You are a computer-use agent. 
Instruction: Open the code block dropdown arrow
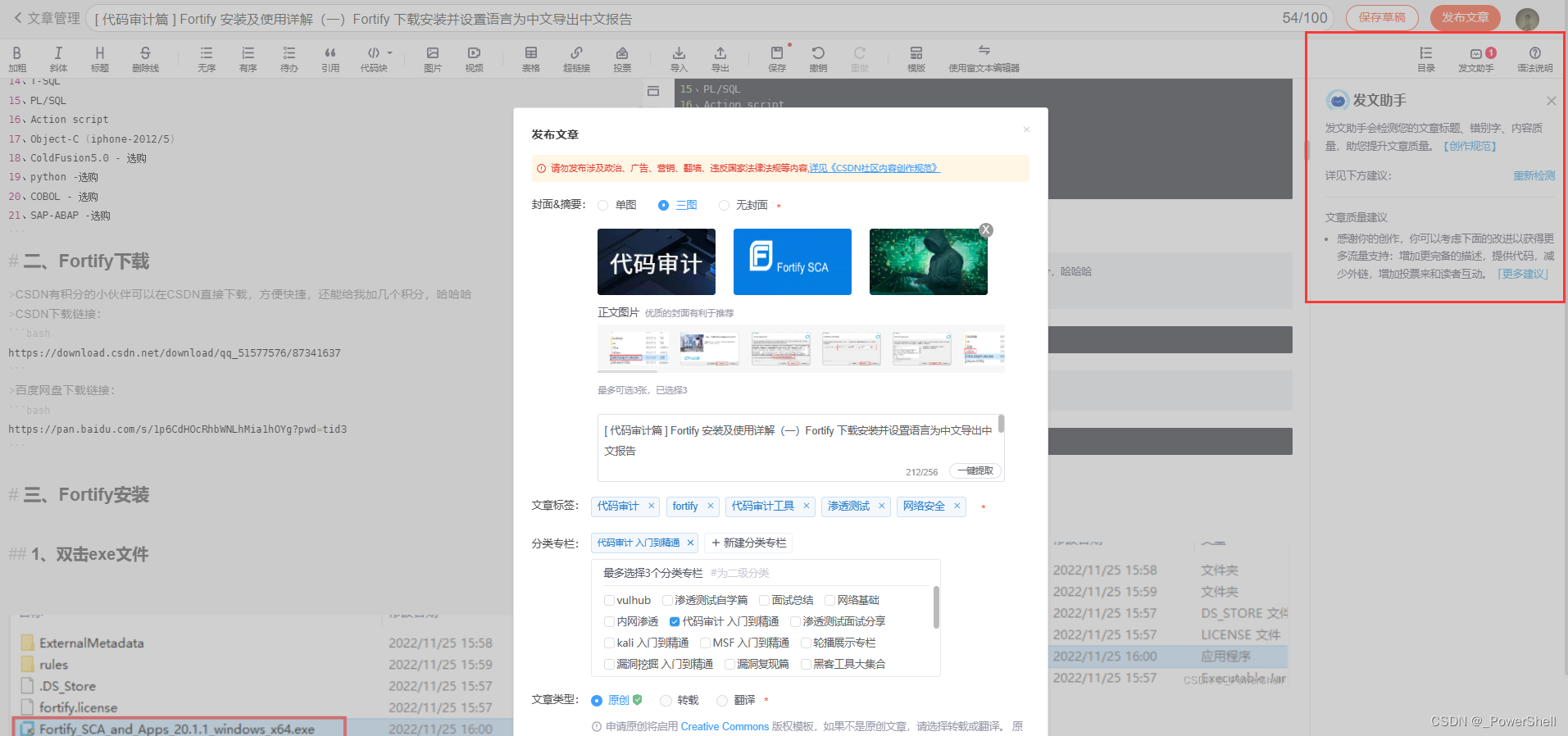click(390, 52)
